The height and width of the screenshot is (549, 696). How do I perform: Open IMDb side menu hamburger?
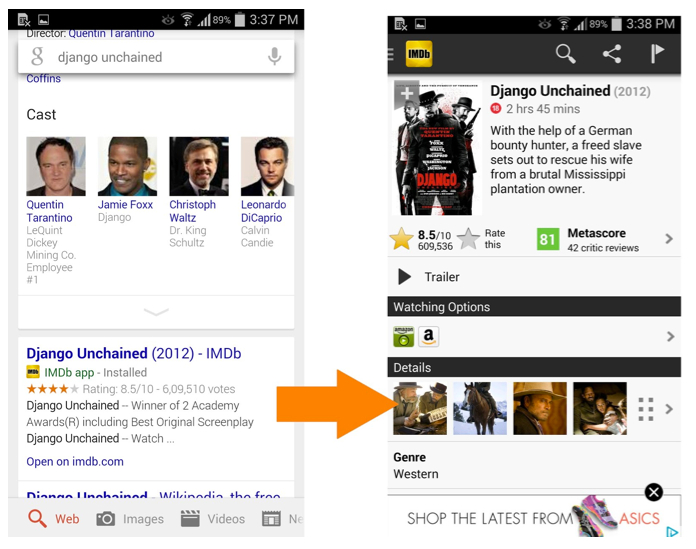point(391,54)
